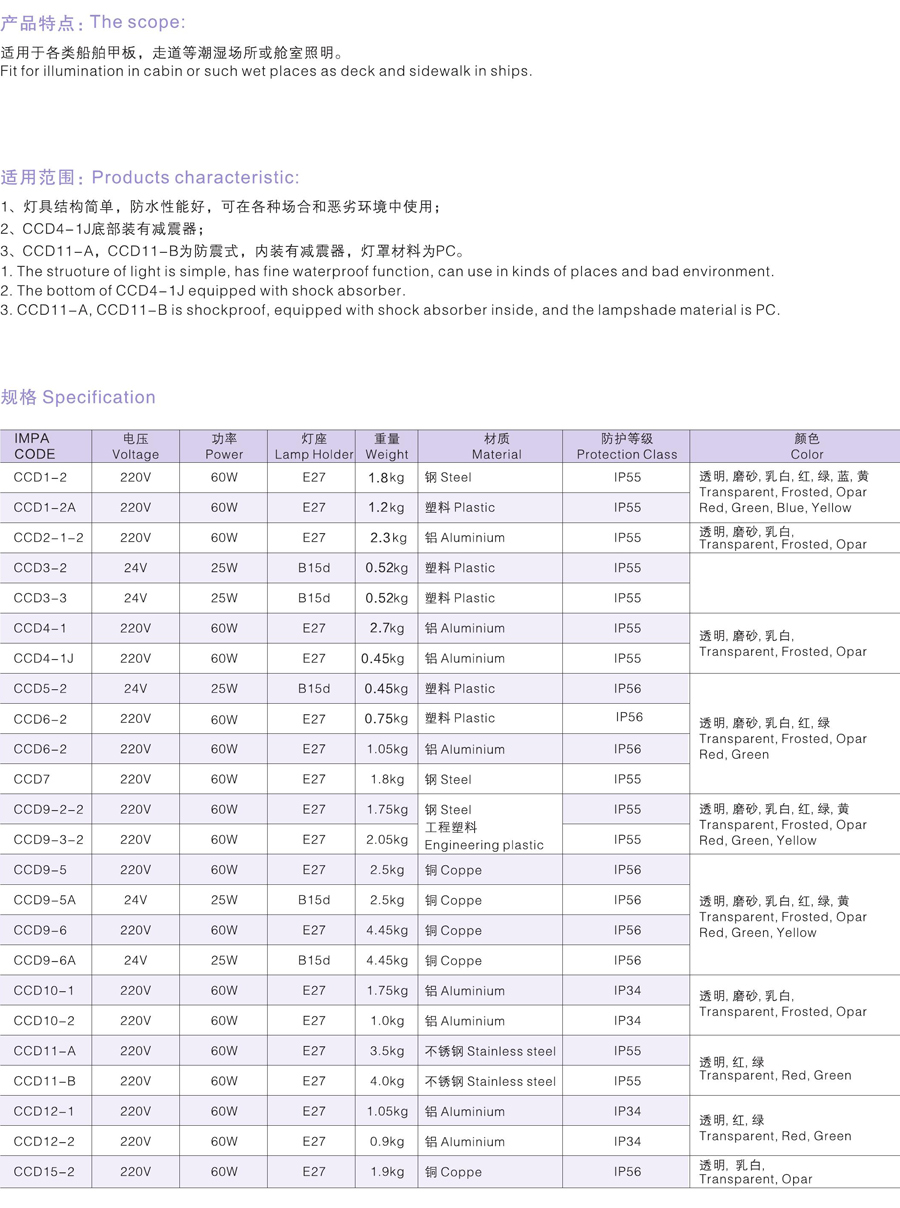Click the CCD9-6A code cell
This screenshot has height=1208, width=900.
click(x=45, y=960)
